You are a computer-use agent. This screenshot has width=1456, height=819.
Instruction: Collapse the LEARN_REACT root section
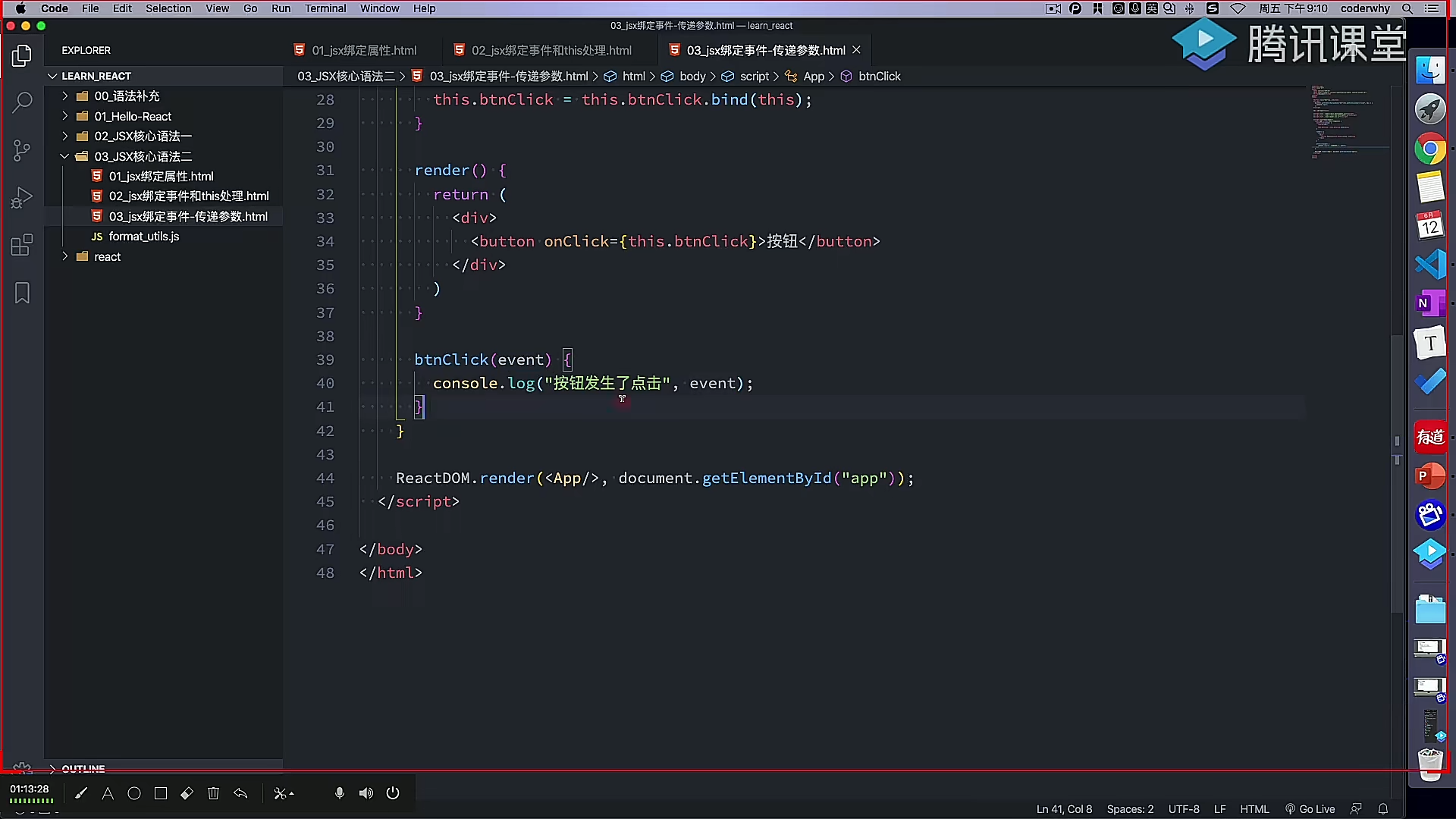point(96,76)
